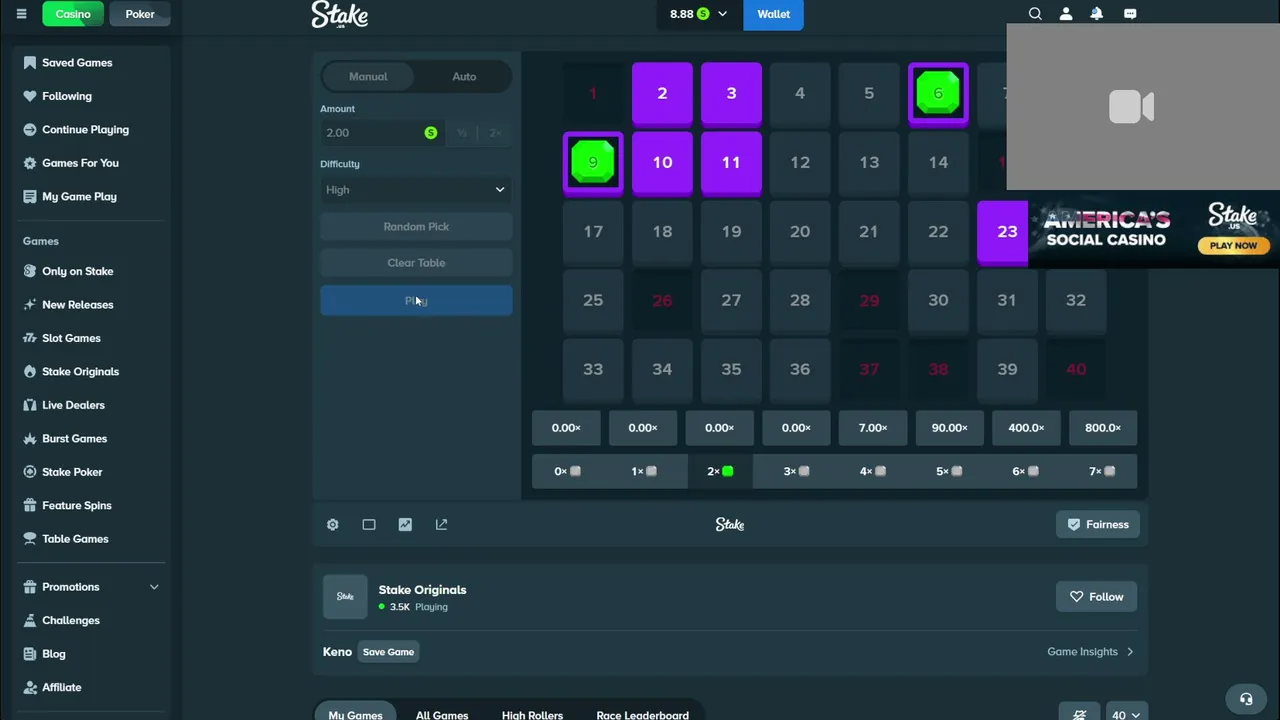Click the Live Dealers icon

point(30,405)
